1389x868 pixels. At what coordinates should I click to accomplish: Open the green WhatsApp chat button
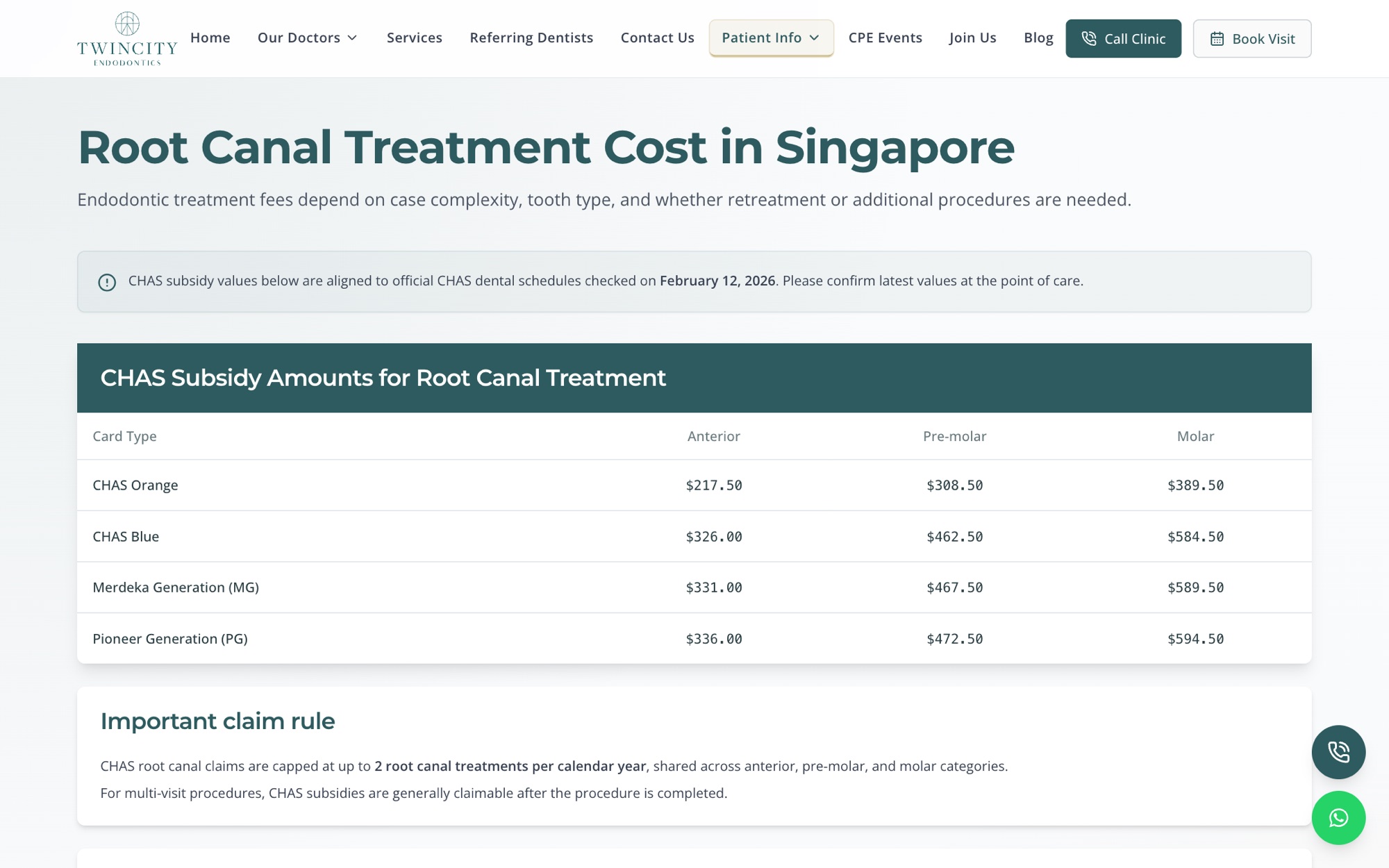[1338, 818]
